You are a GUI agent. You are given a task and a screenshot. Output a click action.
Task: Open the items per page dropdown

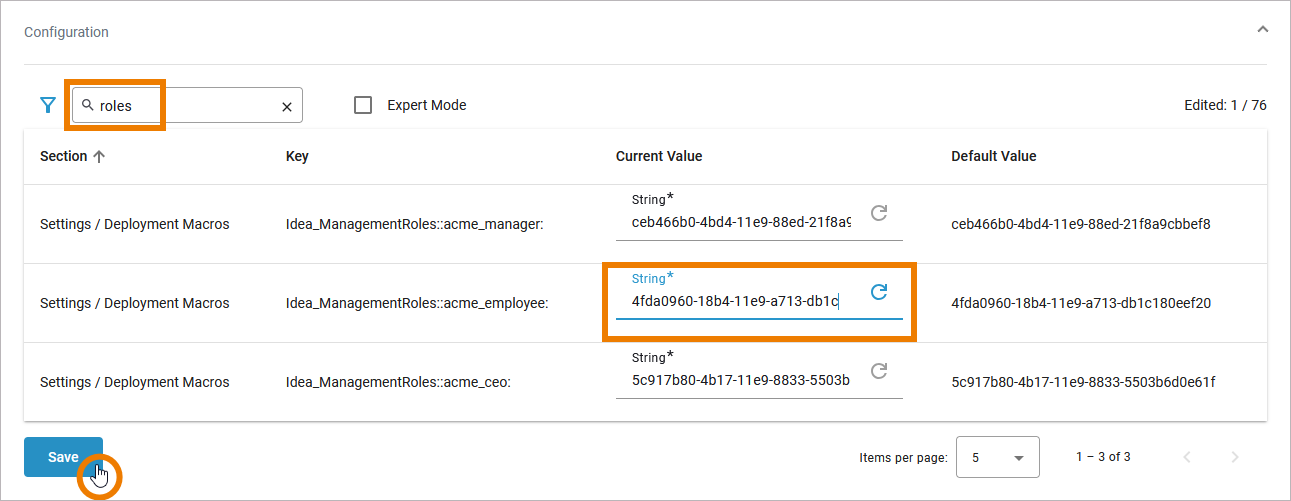click(x=997, y=457)
